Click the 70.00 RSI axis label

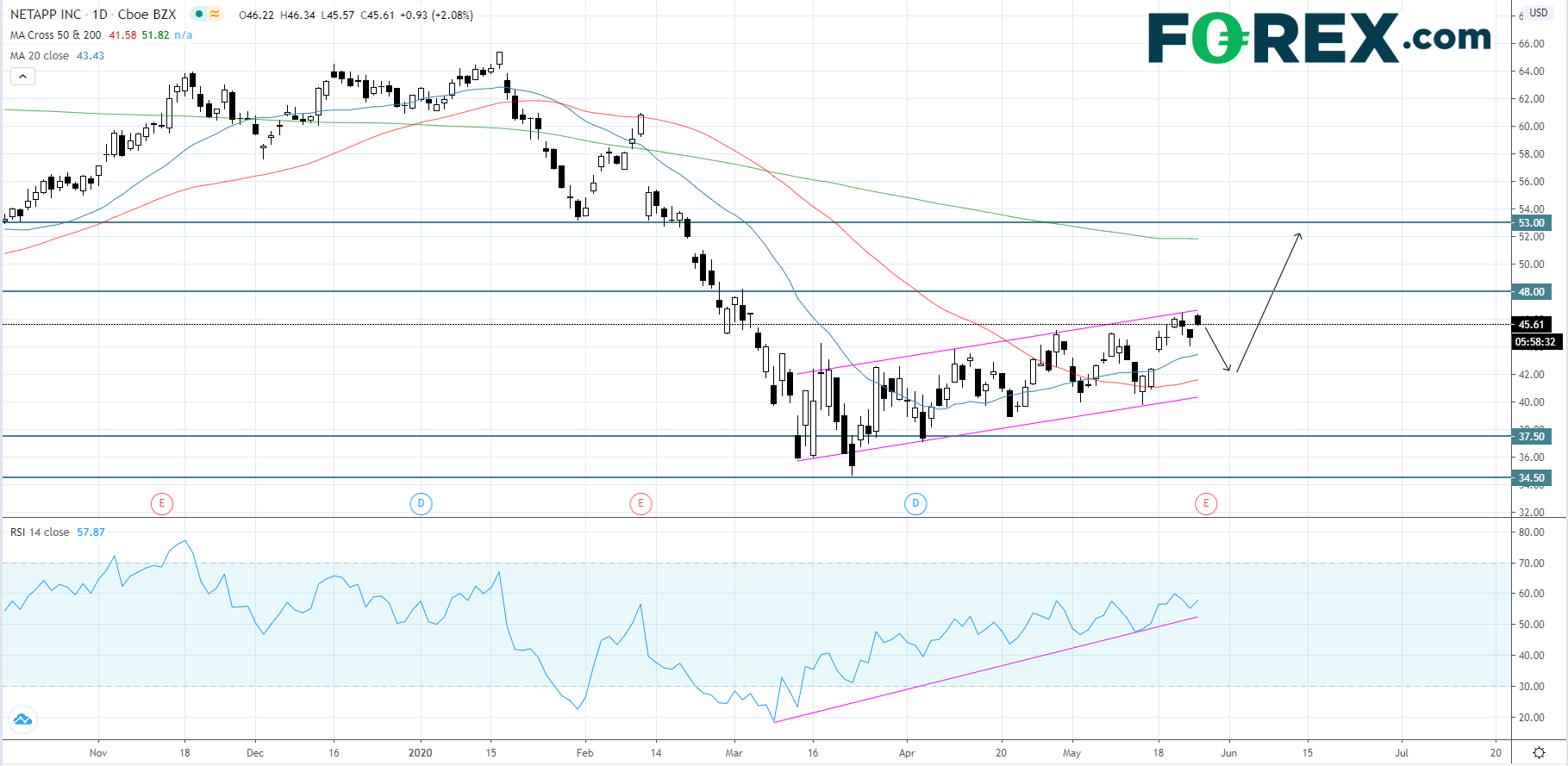click(x=1531, y=564)
